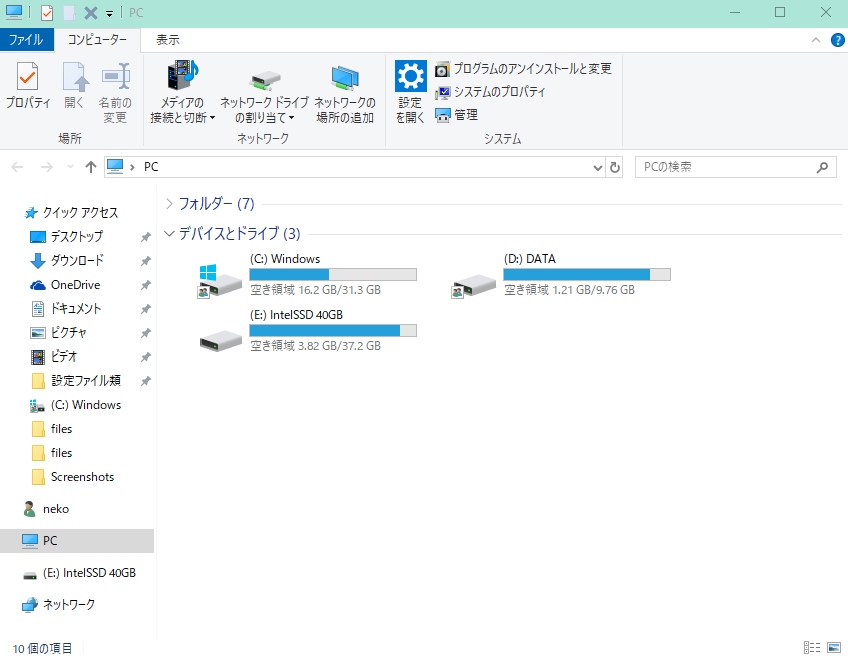Expand the Folders (フォルダー) group
The image size is (848, 660).
pos(169,204)
